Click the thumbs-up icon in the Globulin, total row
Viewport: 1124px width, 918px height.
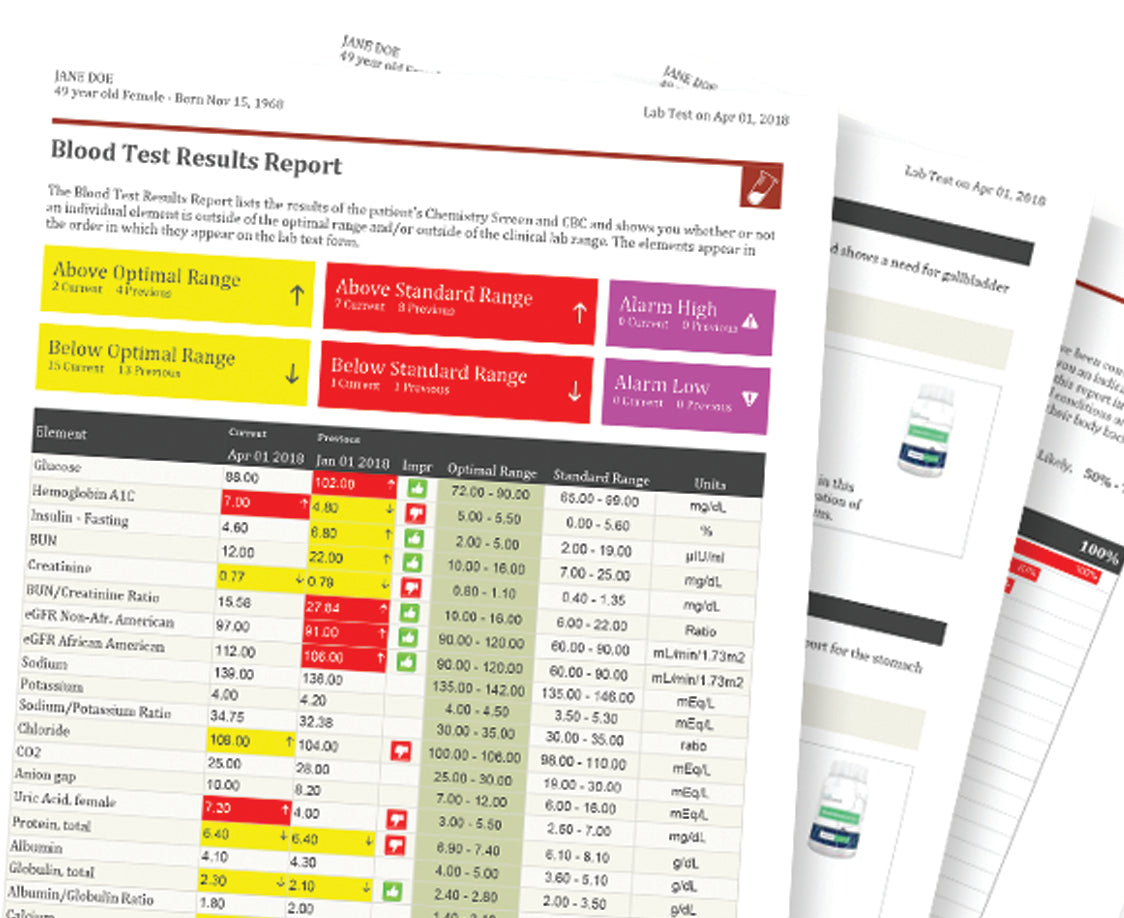393,891
